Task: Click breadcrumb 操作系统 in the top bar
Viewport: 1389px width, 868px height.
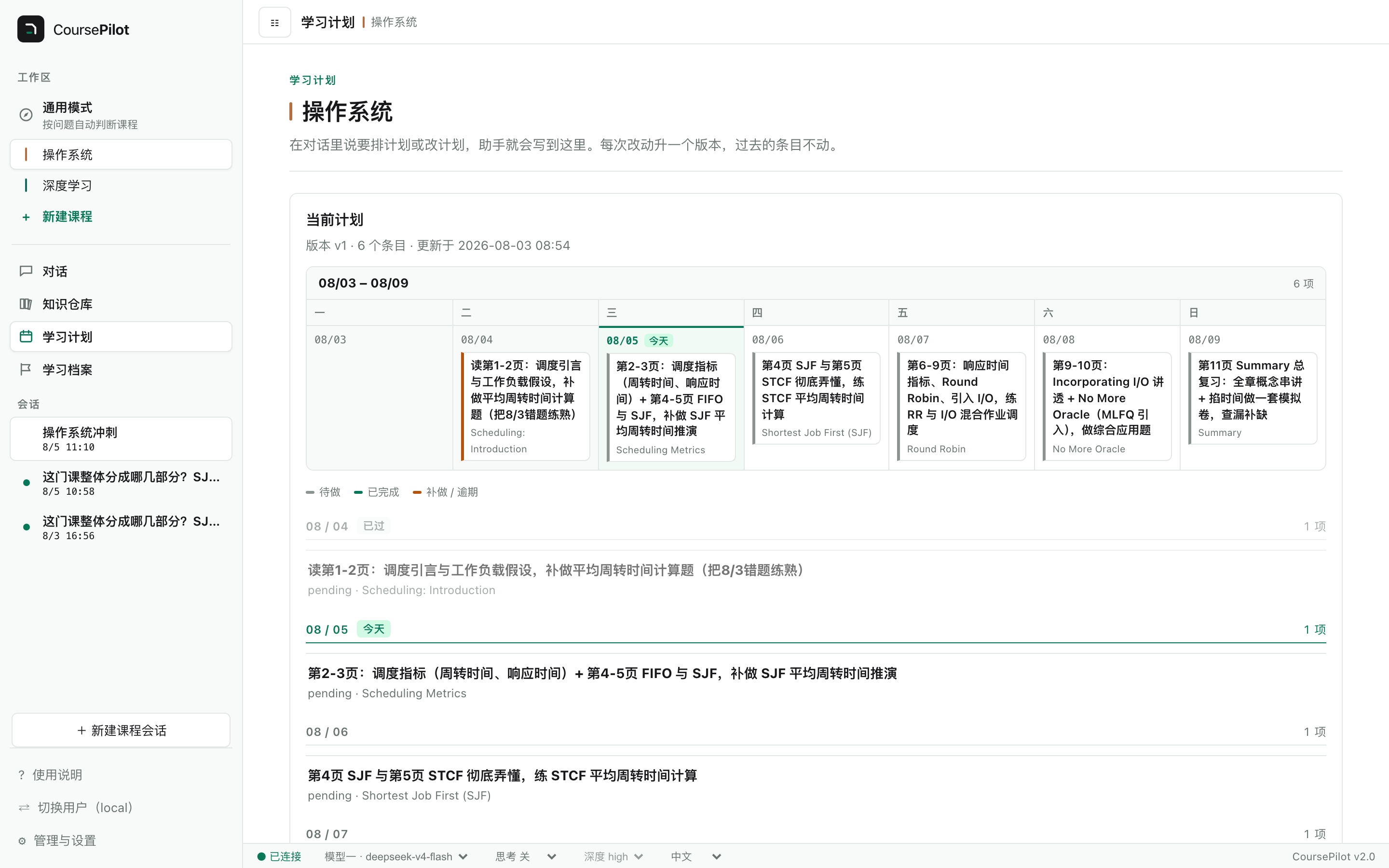Action: click(394, 22)
